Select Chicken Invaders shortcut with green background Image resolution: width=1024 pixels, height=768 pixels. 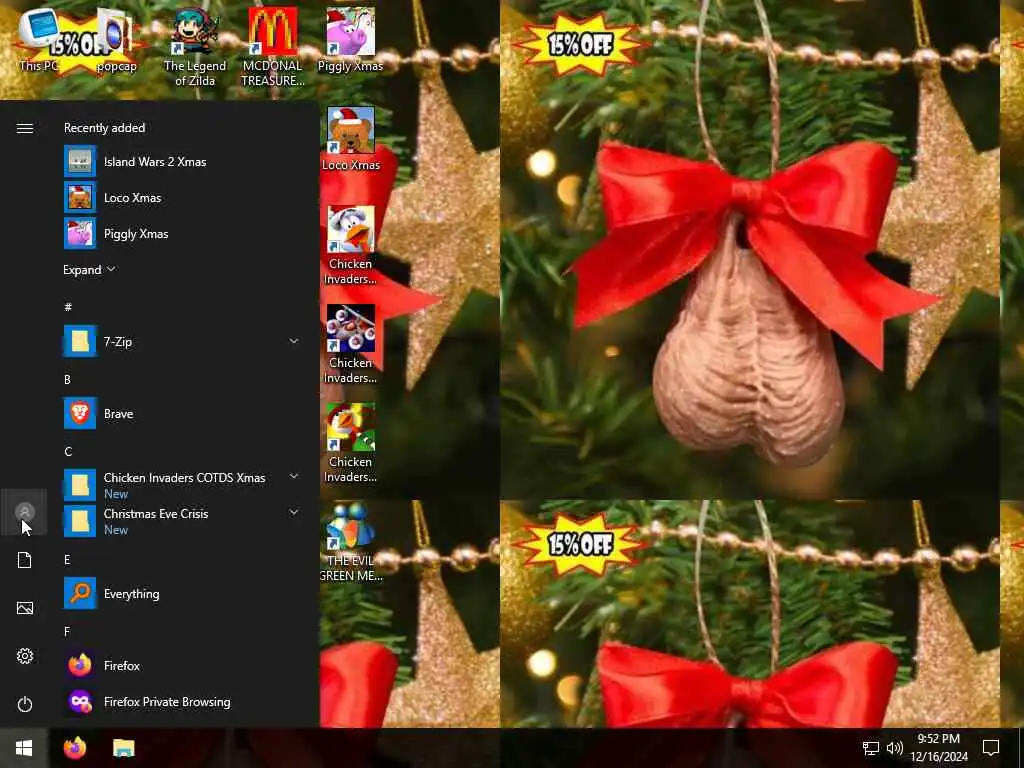point(351,443)
